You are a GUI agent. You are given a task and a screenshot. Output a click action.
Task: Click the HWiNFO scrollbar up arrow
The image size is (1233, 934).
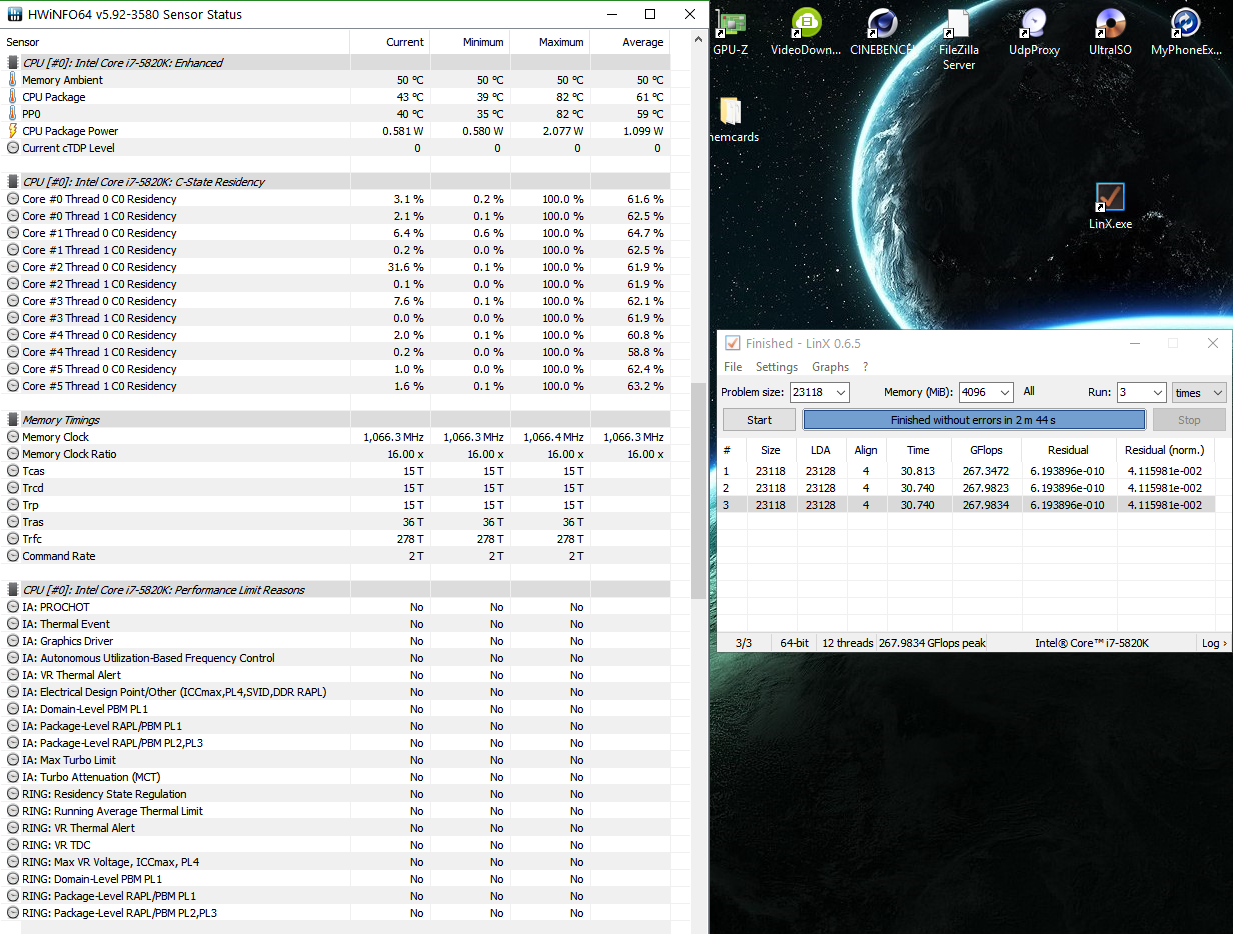(700, 39)
